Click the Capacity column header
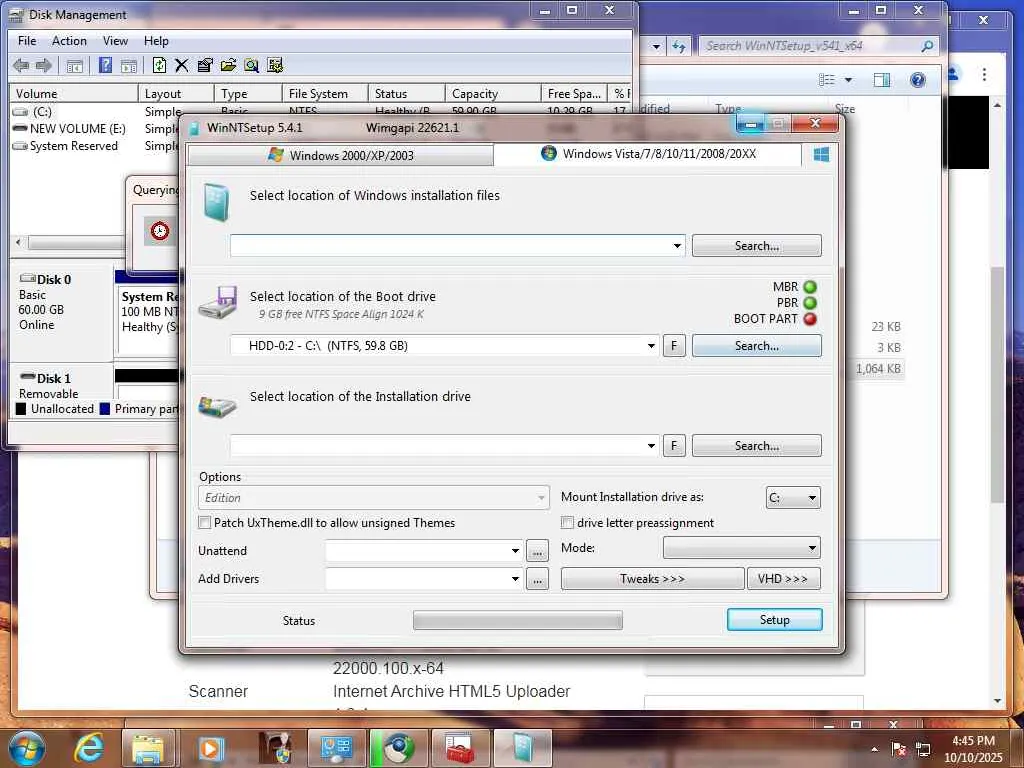Image resolution: width=1024 pixels, height=768 pixels. pyautogui.click(x=492, y=93)
